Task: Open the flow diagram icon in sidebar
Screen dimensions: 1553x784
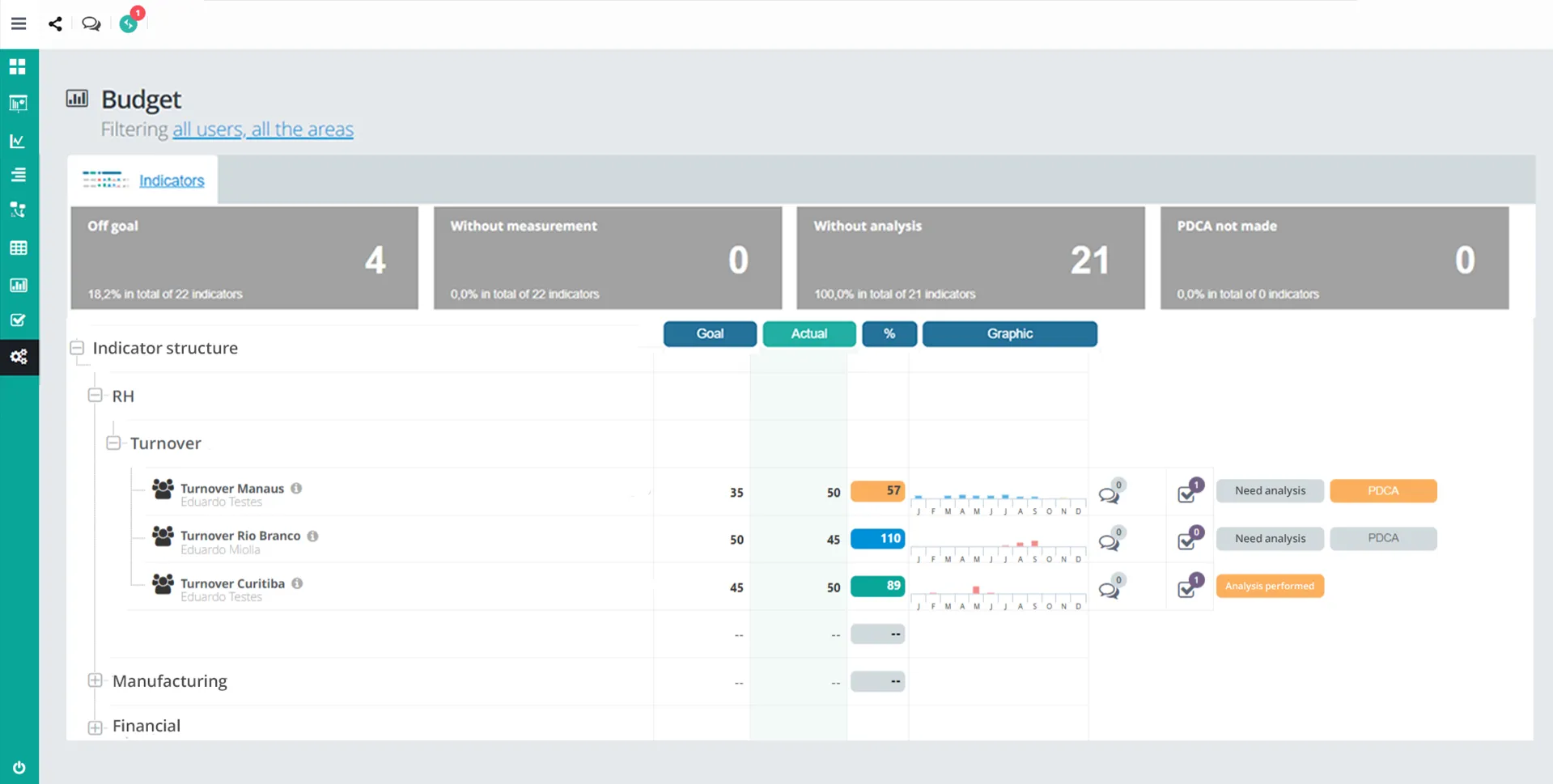Action: (x=18, y=210)
